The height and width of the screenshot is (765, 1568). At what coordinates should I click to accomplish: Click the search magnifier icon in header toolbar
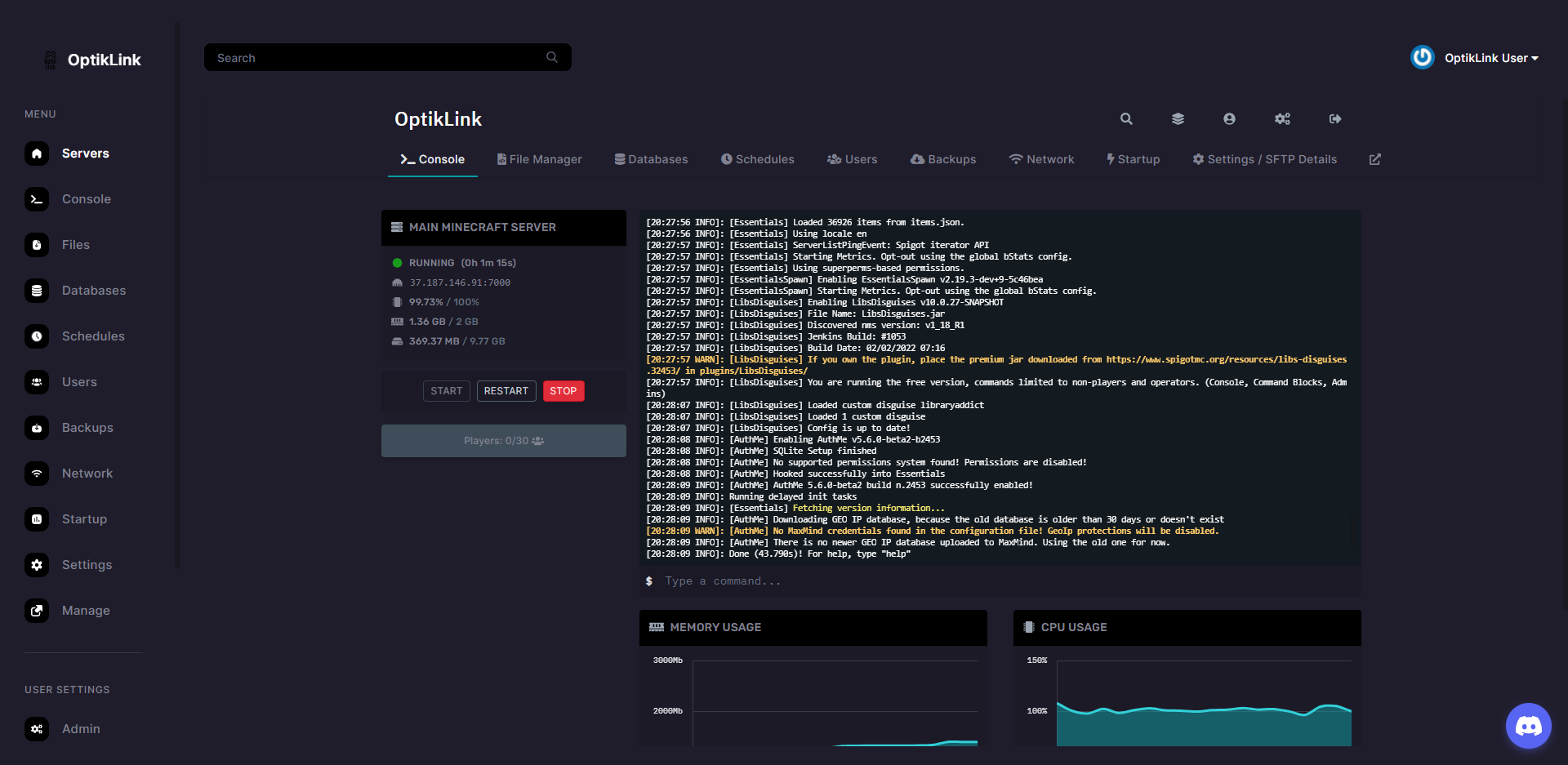pos(1126,119)
